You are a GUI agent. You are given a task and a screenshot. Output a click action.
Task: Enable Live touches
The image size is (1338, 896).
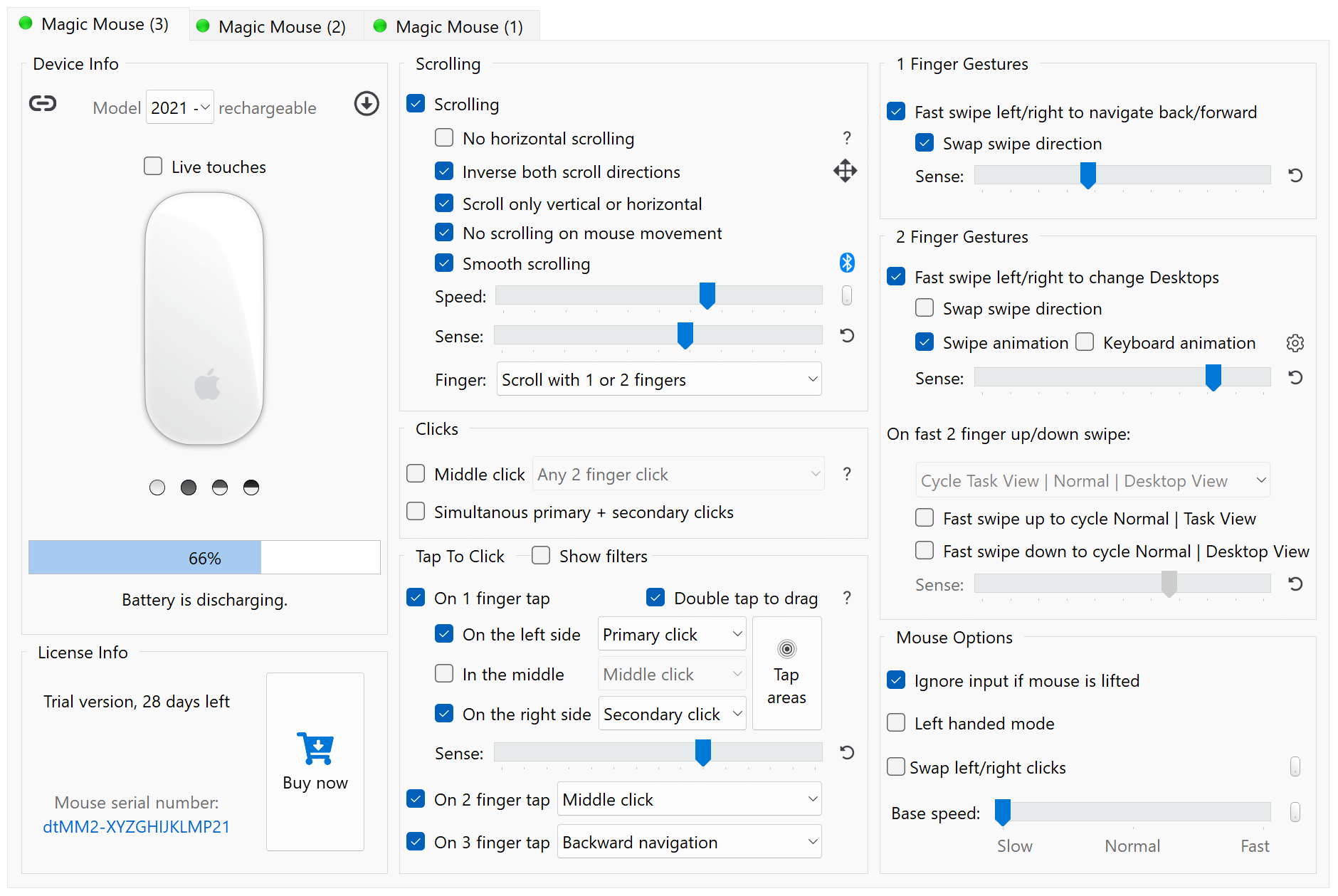(x=153, y=166)
